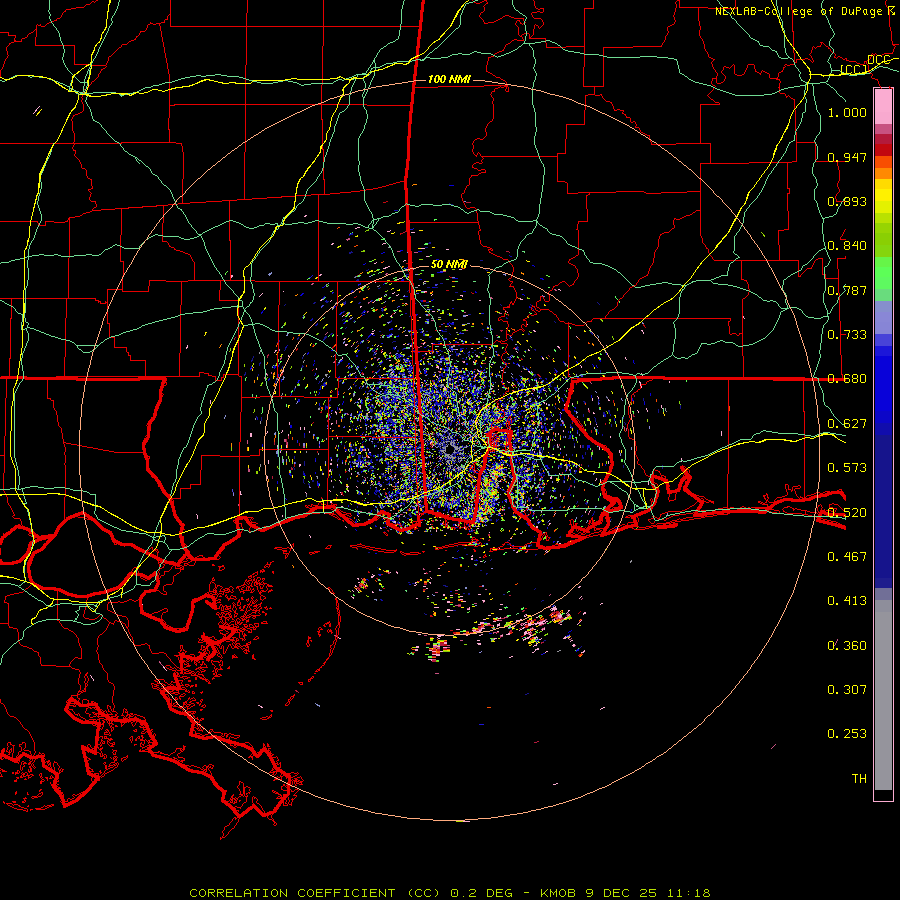Click the "11:18" time stamp

point(689,893)
